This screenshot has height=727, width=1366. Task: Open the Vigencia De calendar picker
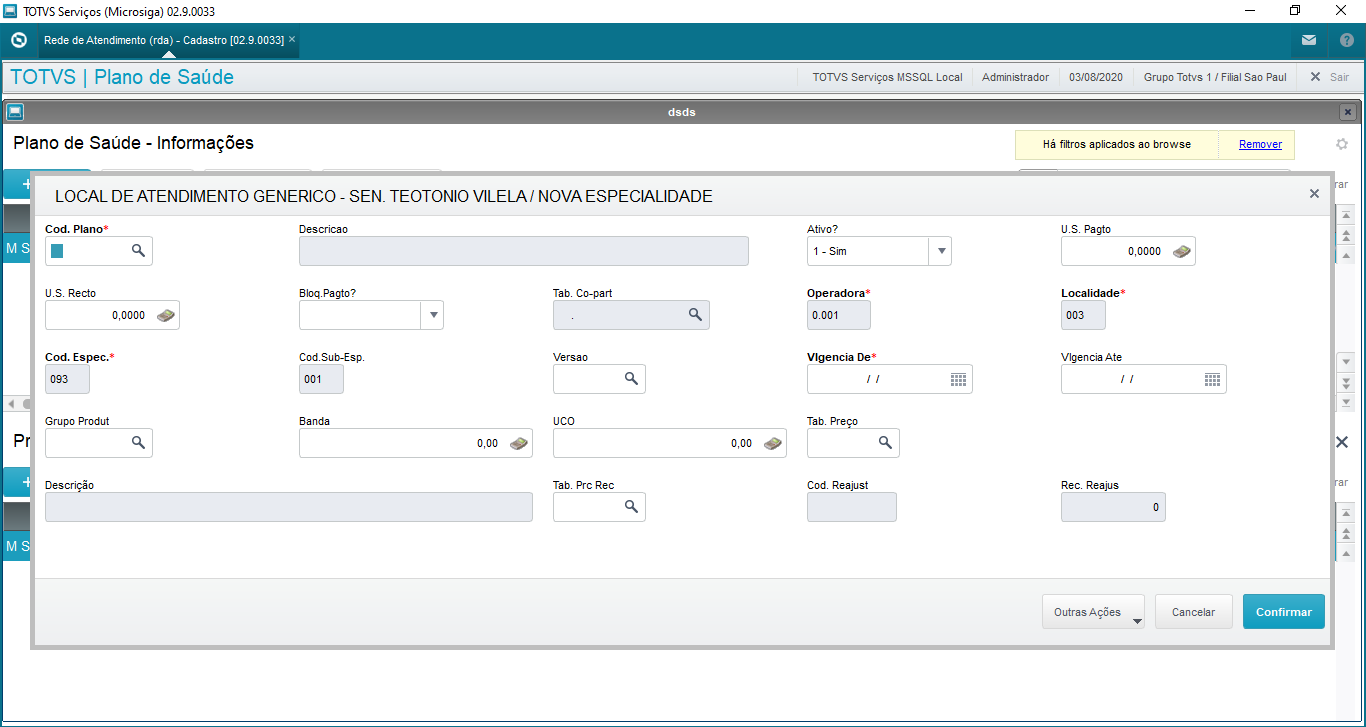tap(958, 379)
